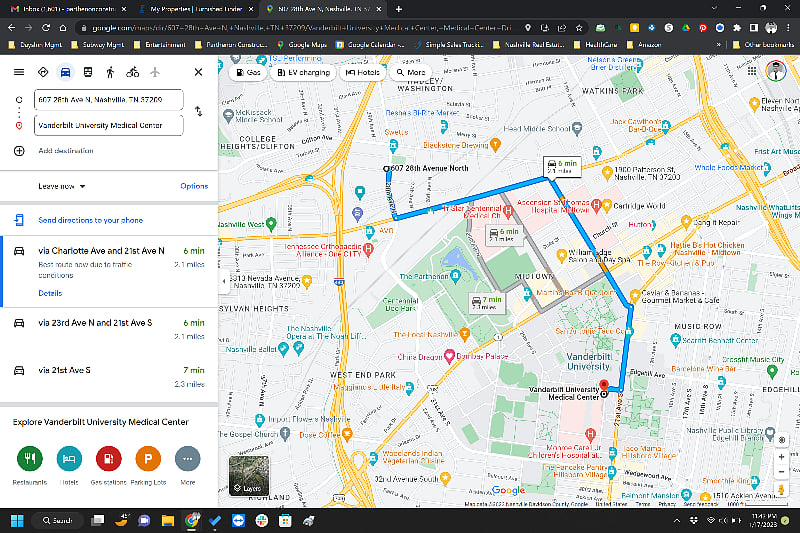Viewport: 800px width, 533px height.
Task: Click the 7 min alternate route label
Action: (487, 303)
